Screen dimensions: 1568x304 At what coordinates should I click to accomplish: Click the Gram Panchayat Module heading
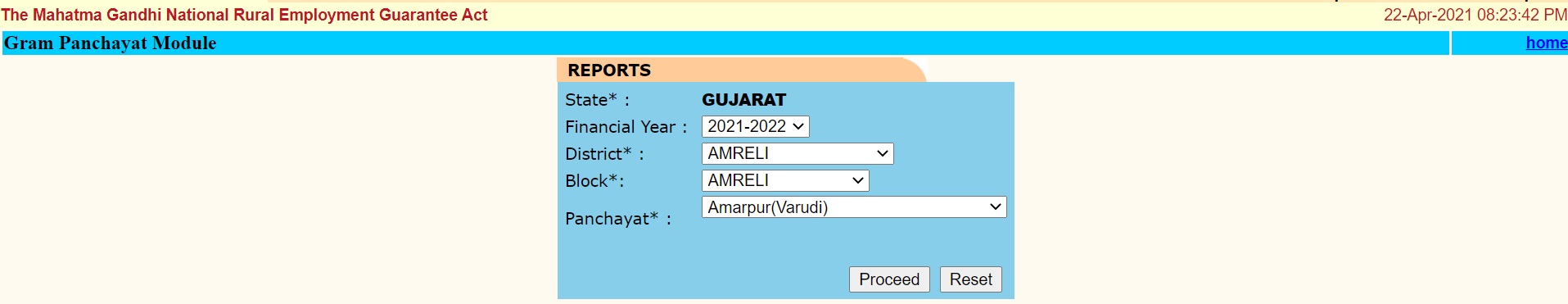click(111, 43)
